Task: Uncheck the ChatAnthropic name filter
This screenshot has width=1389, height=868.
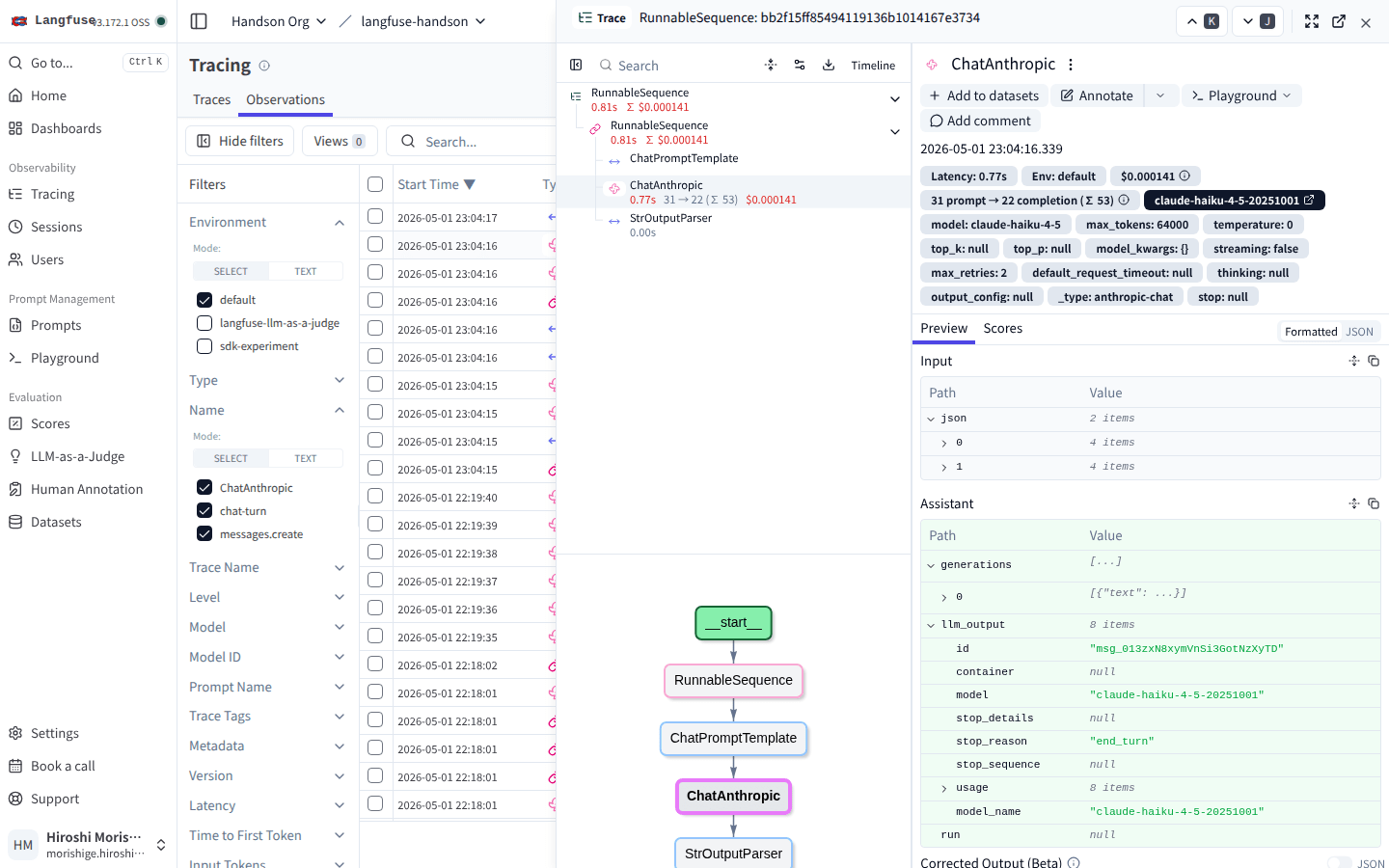Action: (x=204, y=488)
